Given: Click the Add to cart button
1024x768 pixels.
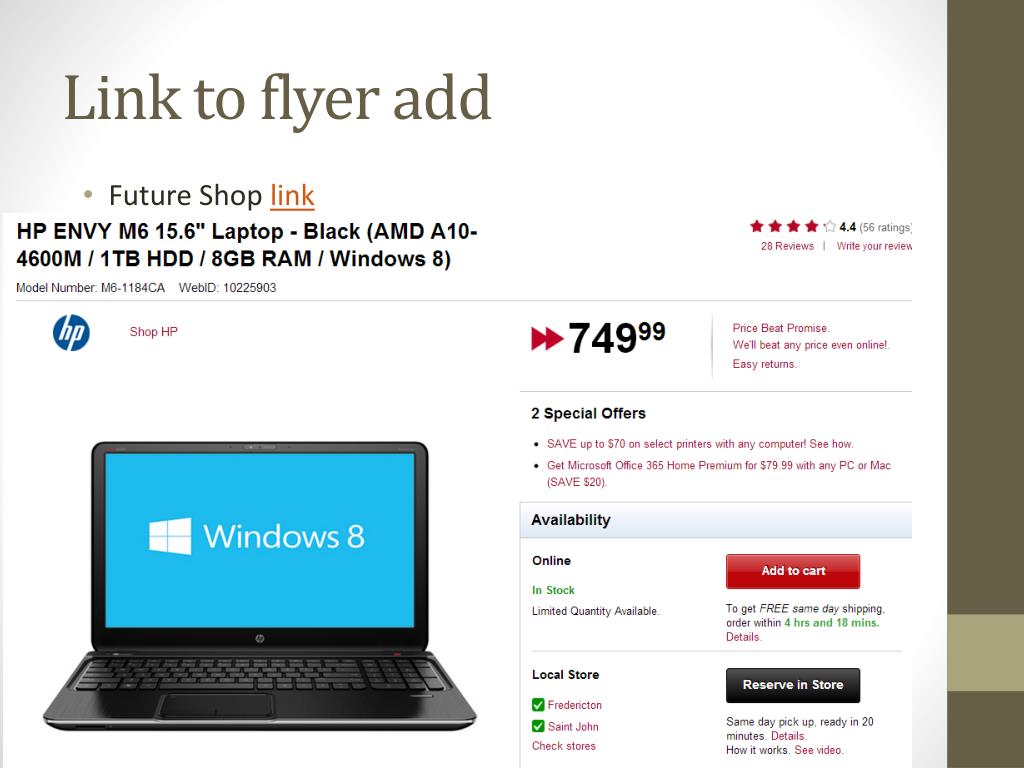Looking at the screenshot, I should point(793,571).
